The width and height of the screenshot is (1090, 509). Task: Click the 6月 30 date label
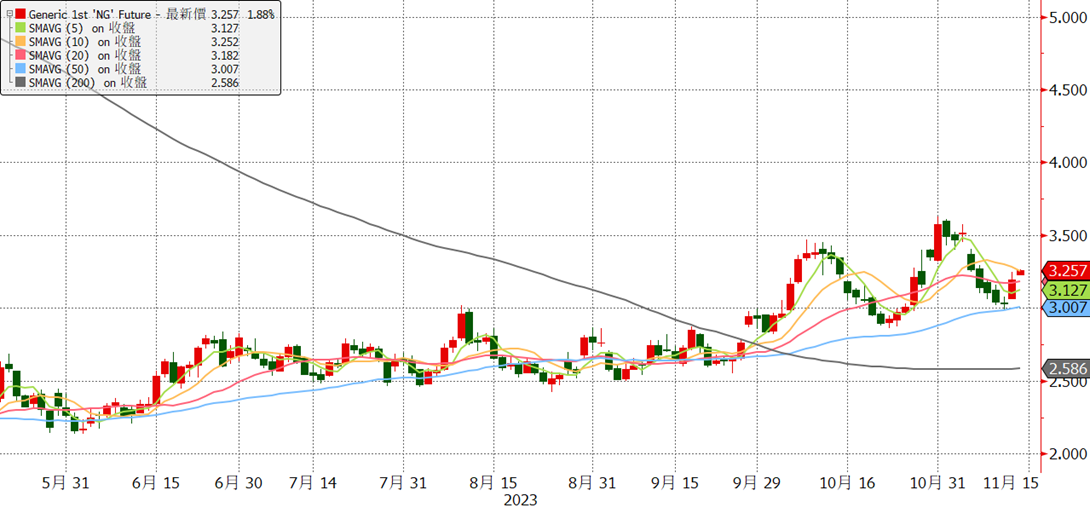239,483
